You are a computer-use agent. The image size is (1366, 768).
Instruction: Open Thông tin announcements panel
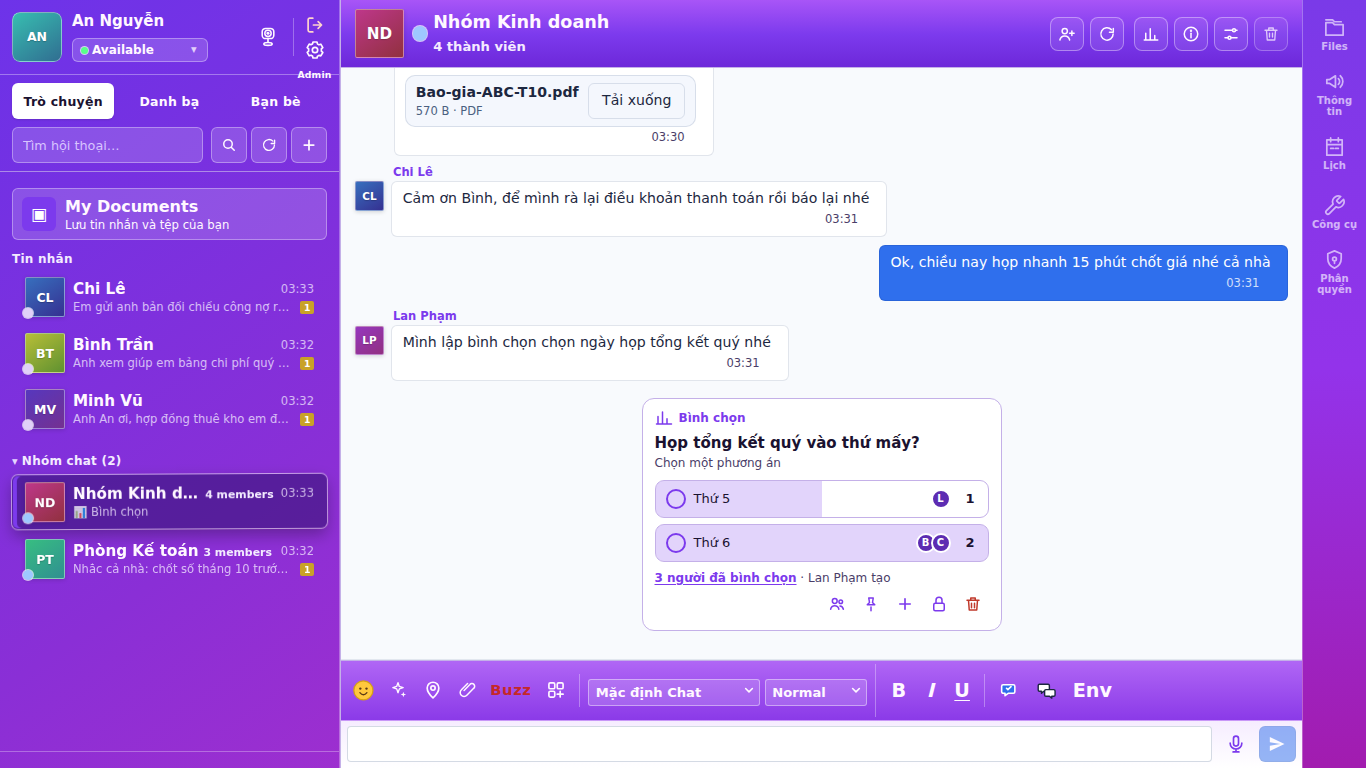click(1334, 94)
